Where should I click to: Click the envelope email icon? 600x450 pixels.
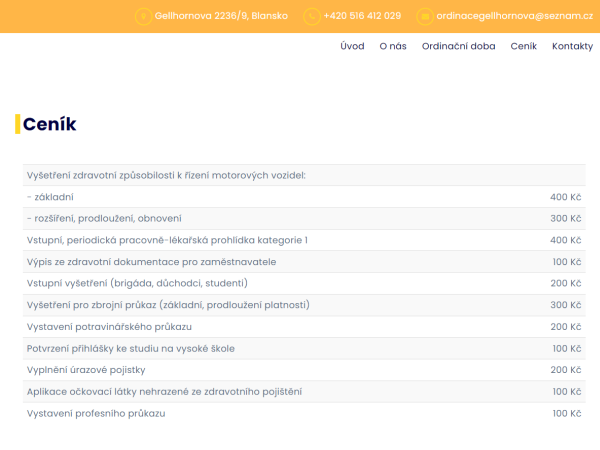click(425, 17)
